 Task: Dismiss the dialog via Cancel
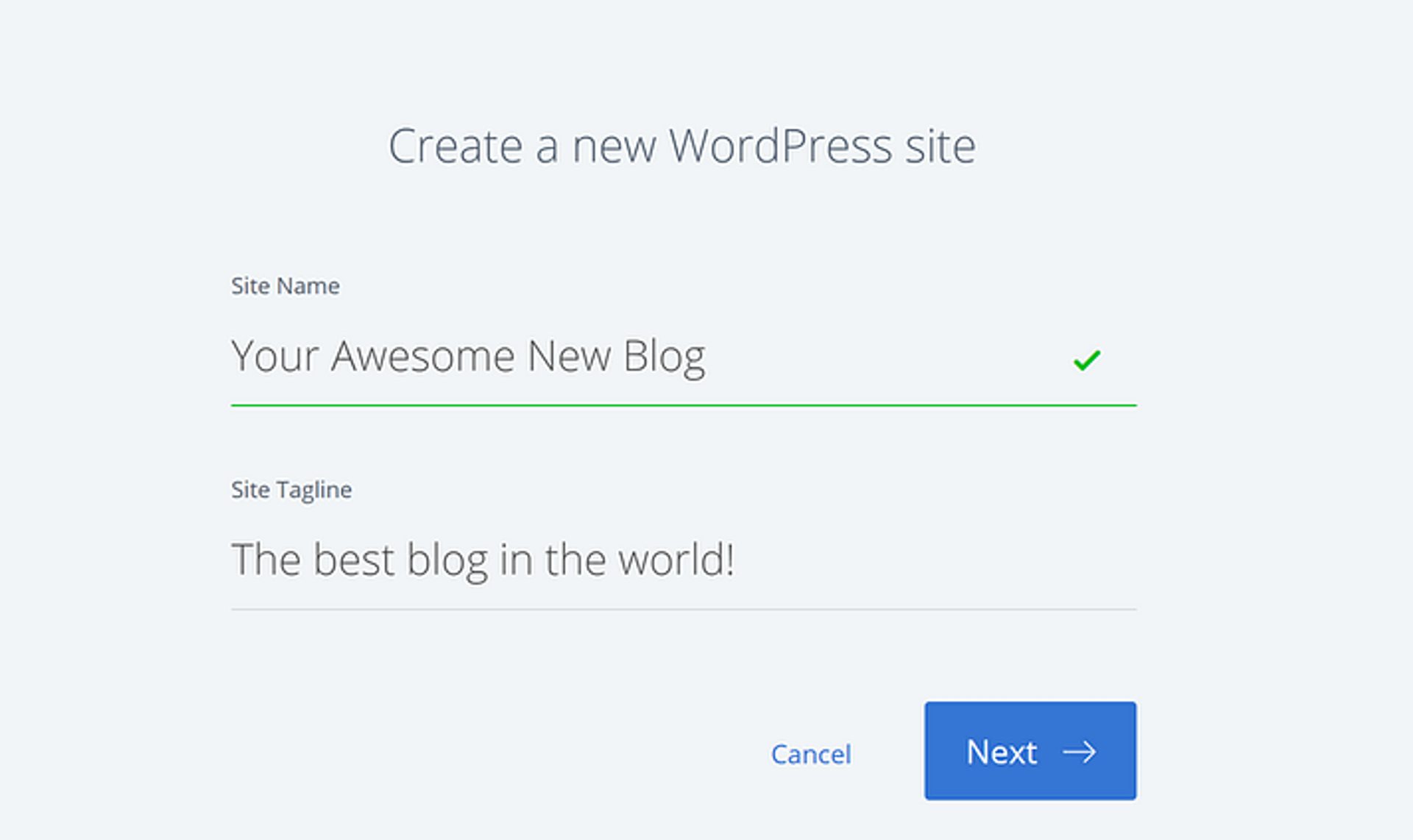pyautogui.click(x=810, y=753)
